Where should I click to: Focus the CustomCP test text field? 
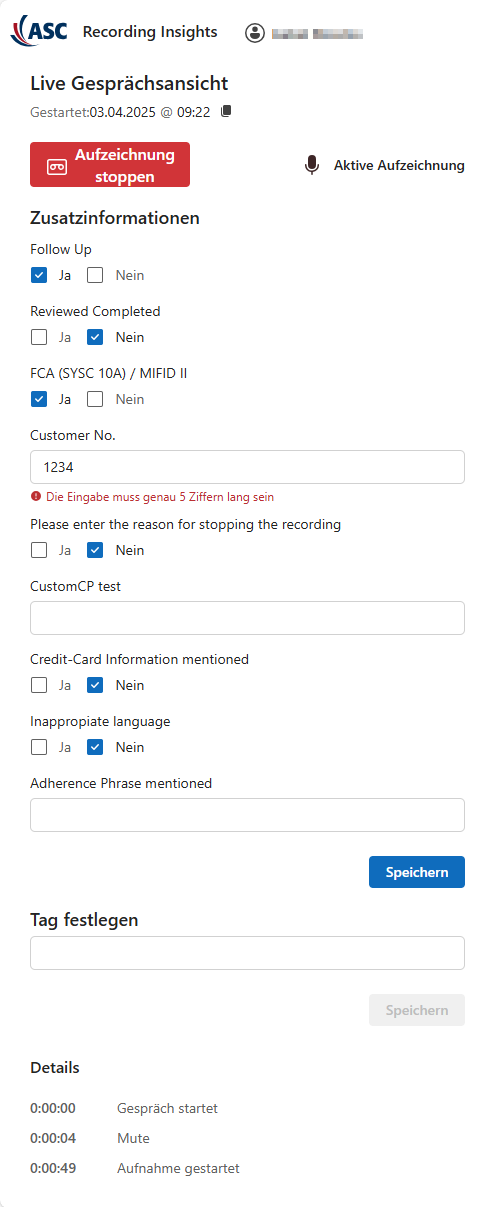click(248, 618)
